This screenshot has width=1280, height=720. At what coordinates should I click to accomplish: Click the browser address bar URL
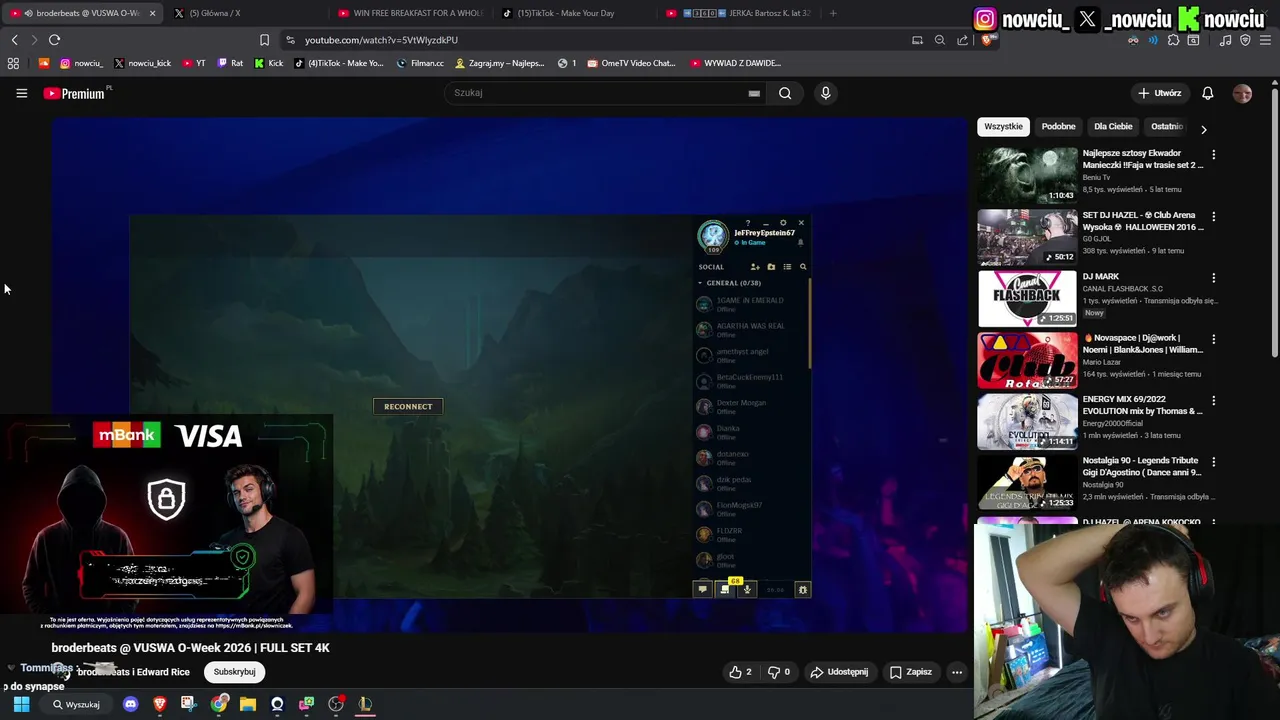pos(381,40)
